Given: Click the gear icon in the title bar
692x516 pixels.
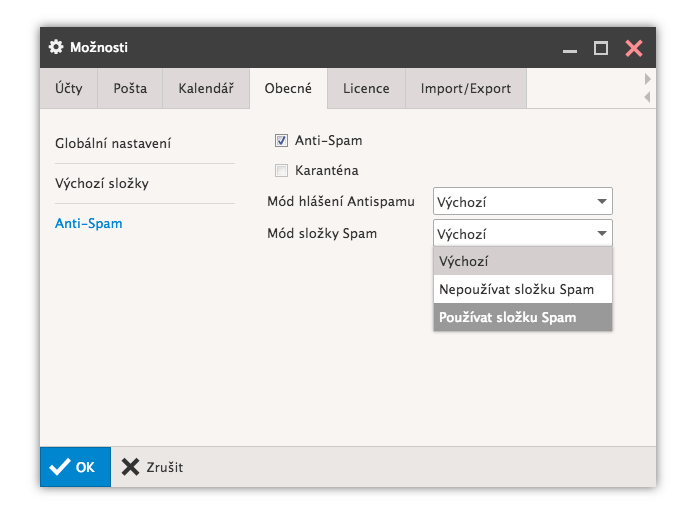Looking at the screenshot, I should point(56,47).
